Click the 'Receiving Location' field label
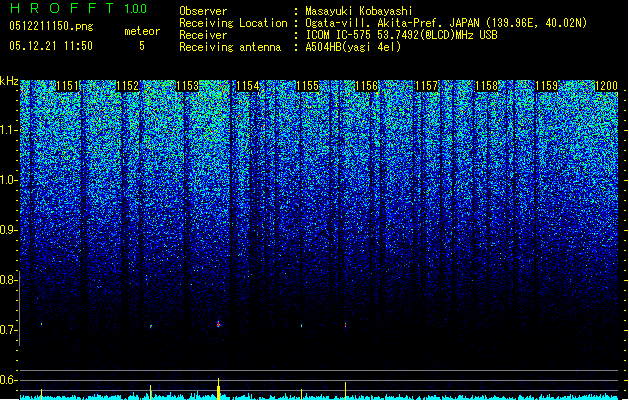 click(233, 23)
